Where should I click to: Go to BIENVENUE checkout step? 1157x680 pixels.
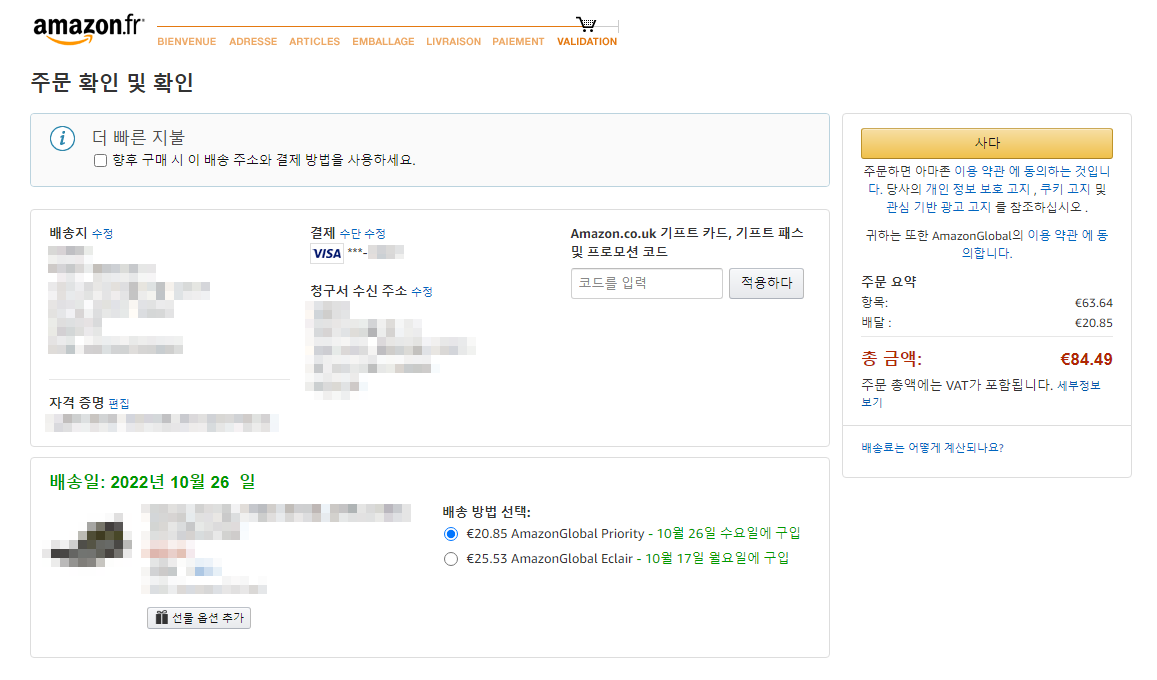click(x=187, y=42)
